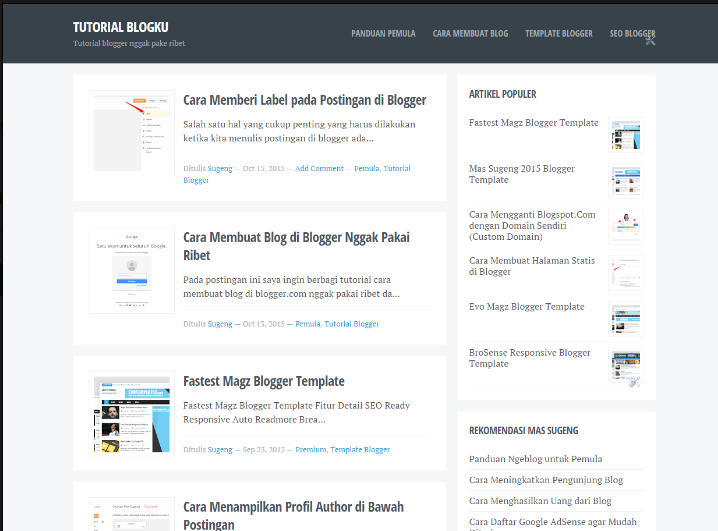The height and width of the screenshot is (531, 718).
Task: Open popular article Evo Magz Blogger Template
Action: [527, 306]
